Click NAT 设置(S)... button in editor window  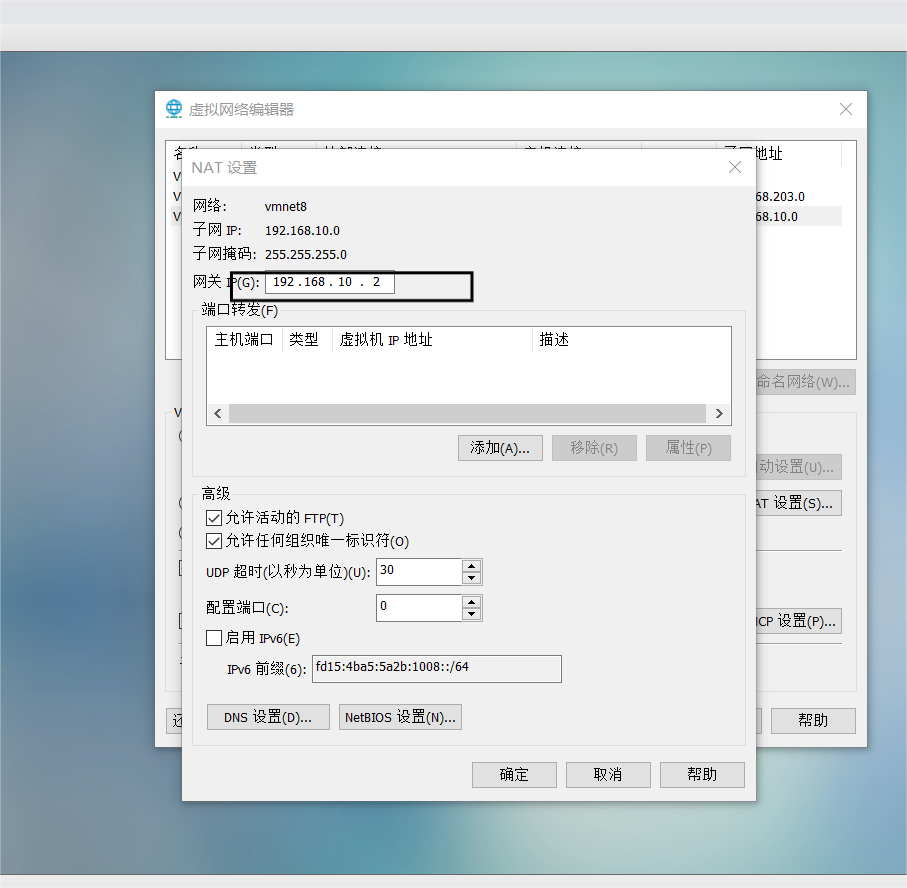(x=798, y=503)
